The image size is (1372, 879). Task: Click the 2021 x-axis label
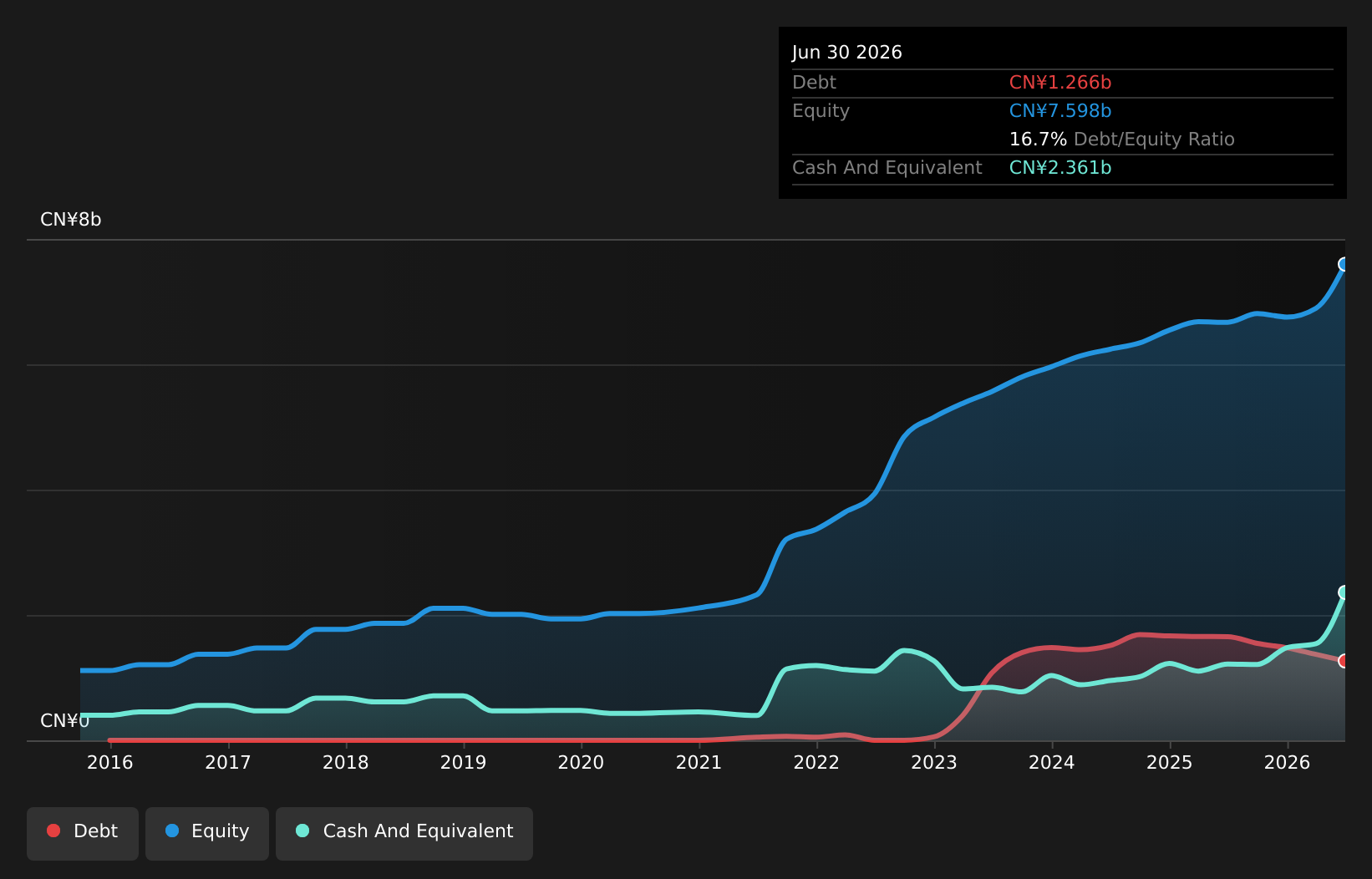point(699,763)
